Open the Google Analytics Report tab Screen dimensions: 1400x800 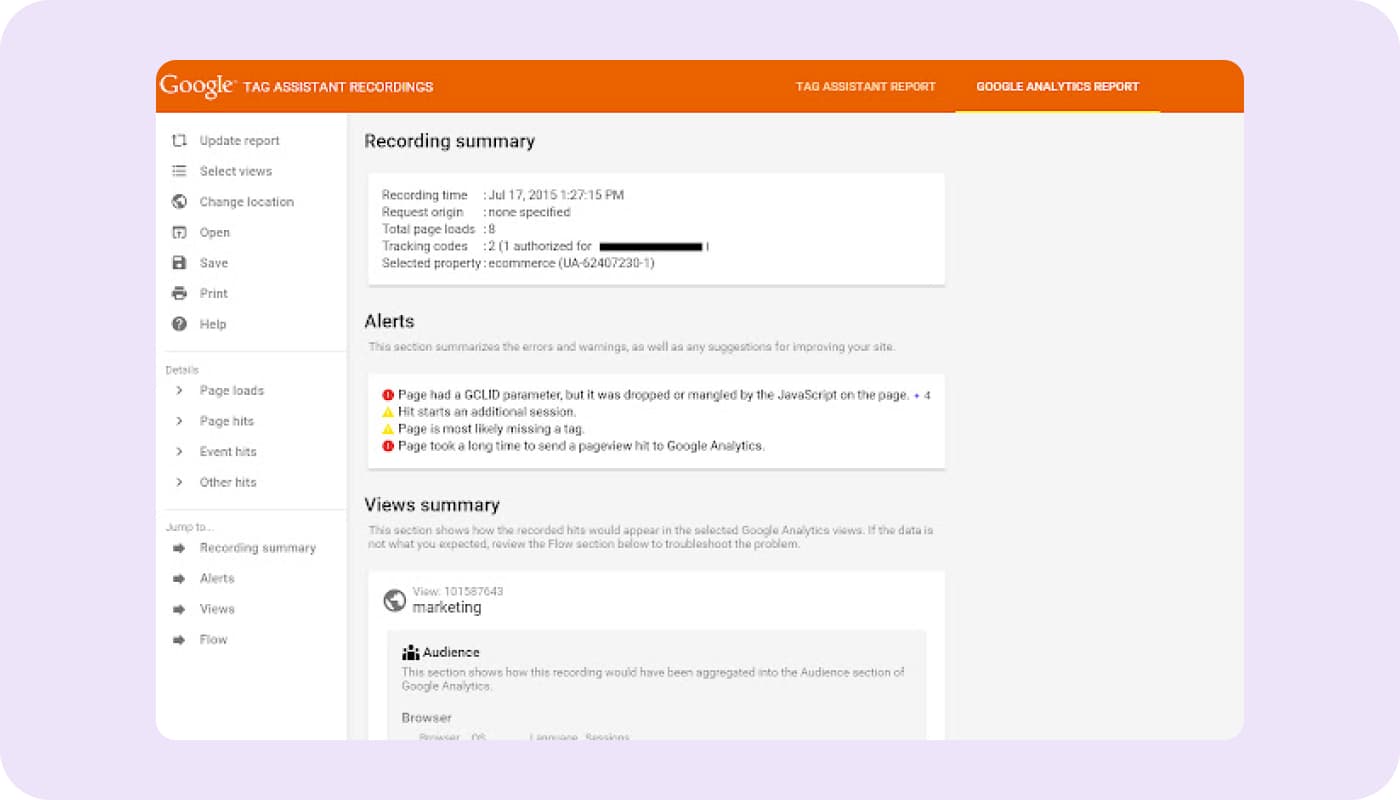(x=1058, y=87)
